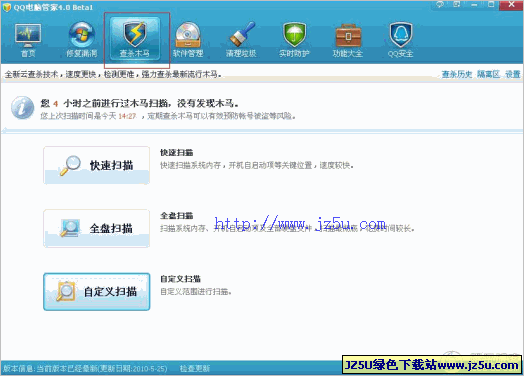
Task: Start 全盘扫描 full disk scan button
Action: [97, 228]
